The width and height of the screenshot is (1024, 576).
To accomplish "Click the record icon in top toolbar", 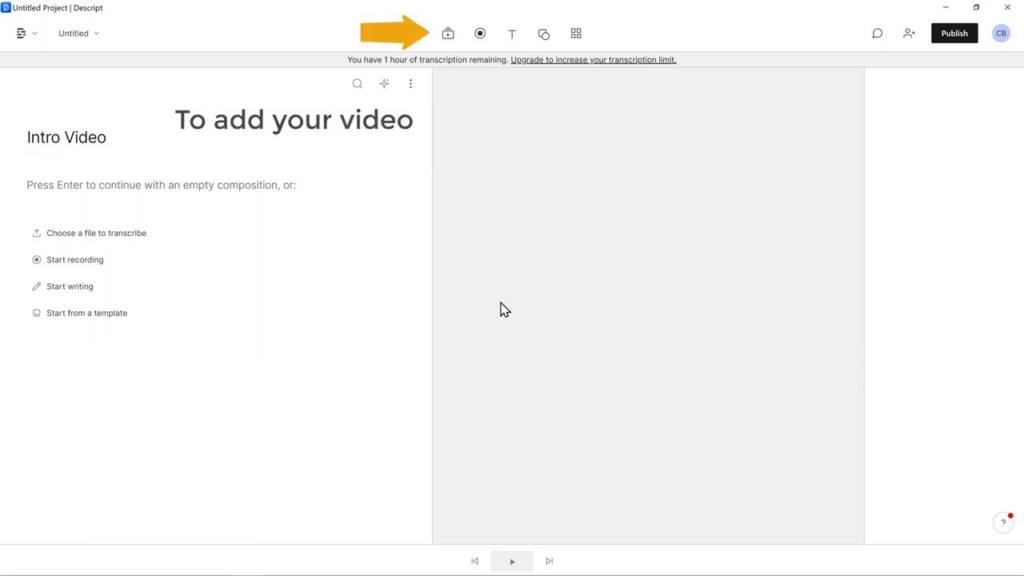I will [x=480, y=33].
